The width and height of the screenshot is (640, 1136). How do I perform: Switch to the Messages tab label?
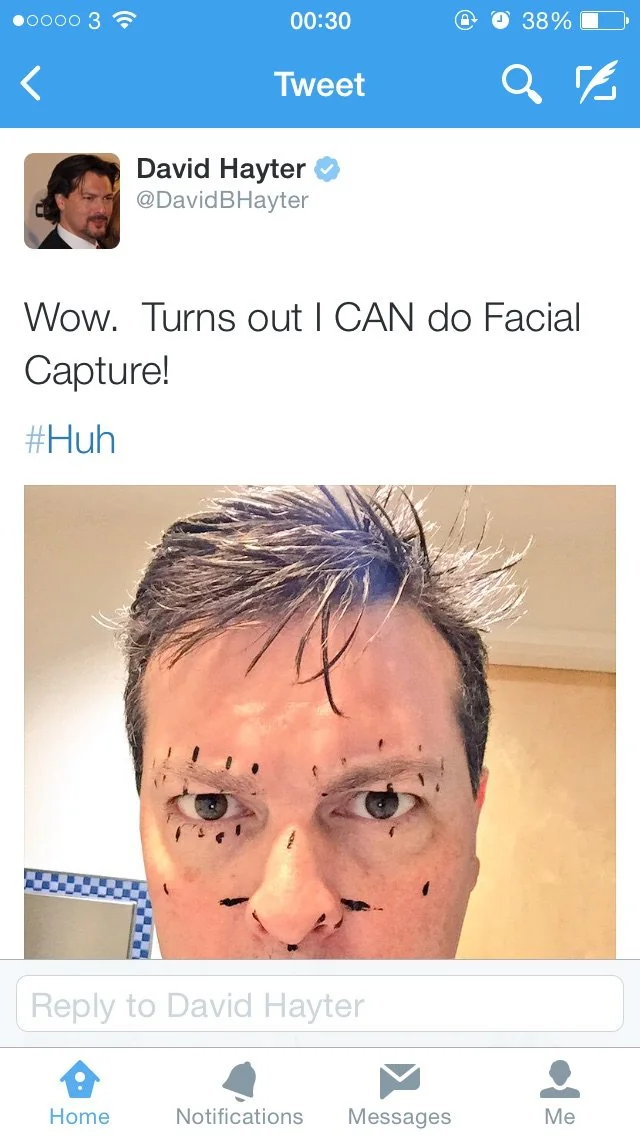(x=399, y=1116)
